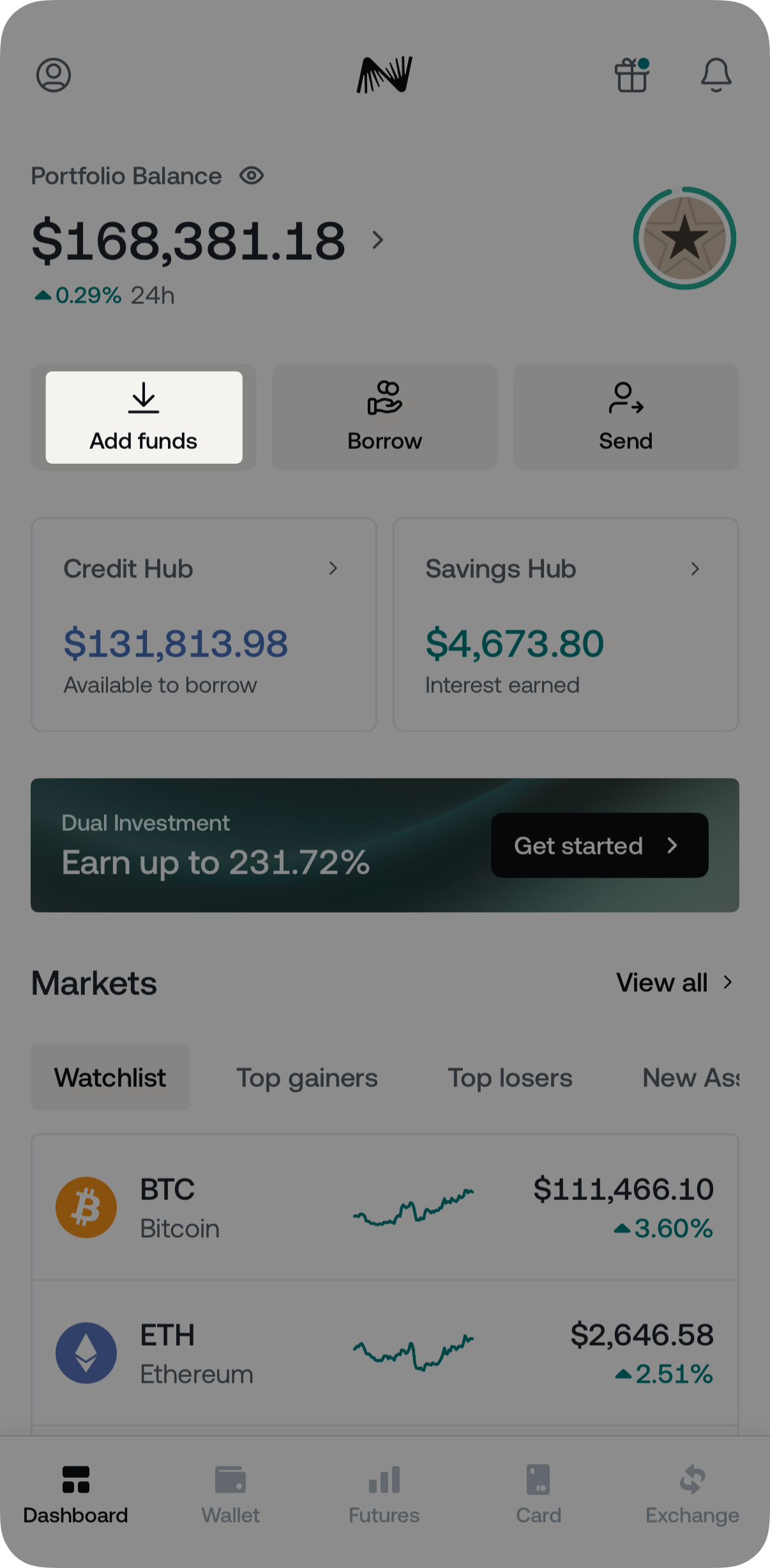Go to the Wallet tab

[x=230, y=1493]
